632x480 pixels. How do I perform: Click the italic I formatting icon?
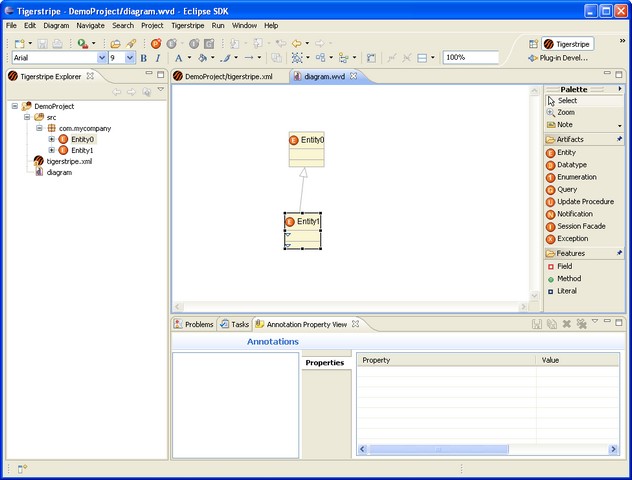tap(158, 58)
